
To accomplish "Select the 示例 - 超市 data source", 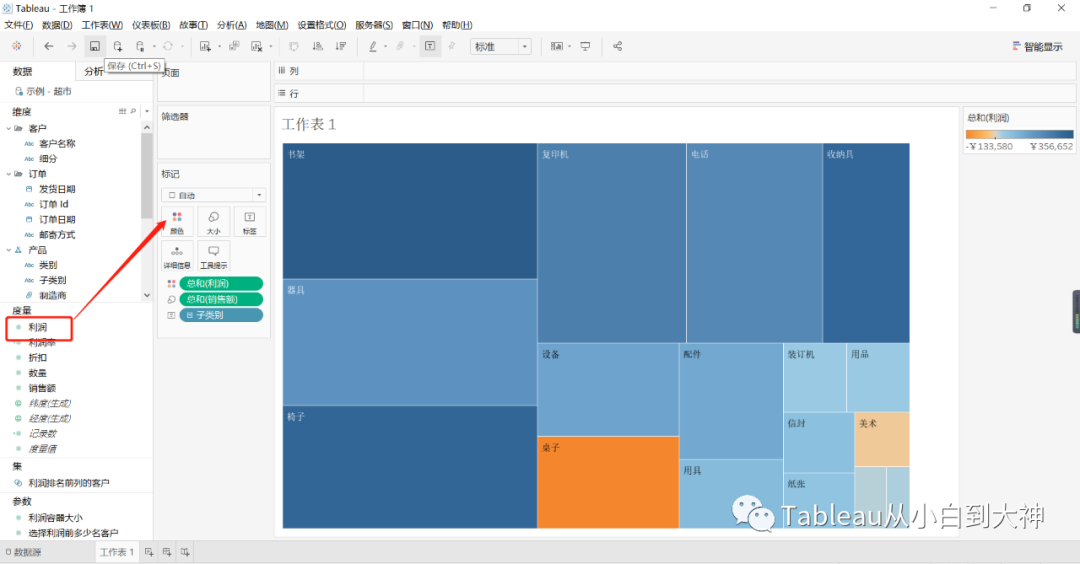I will tap(43, 91).
